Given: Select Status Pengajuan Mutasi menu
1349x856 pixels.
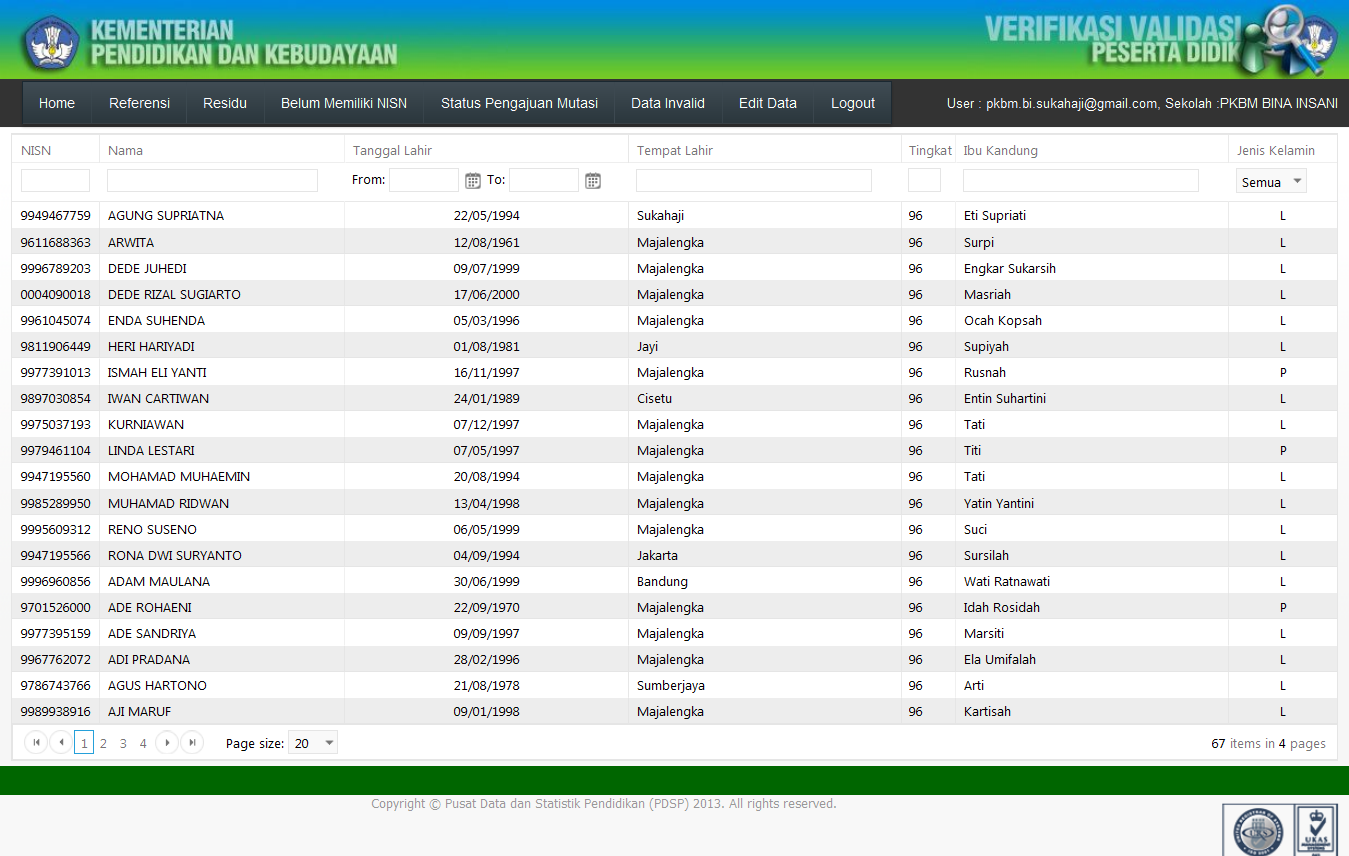Looking at the screenshot, I should click(519, 103).
